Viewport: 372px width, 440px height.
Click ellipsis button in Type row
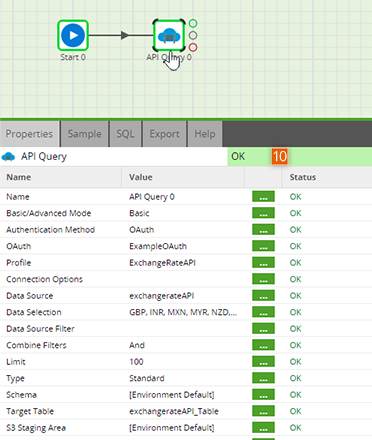coord(263,378)
